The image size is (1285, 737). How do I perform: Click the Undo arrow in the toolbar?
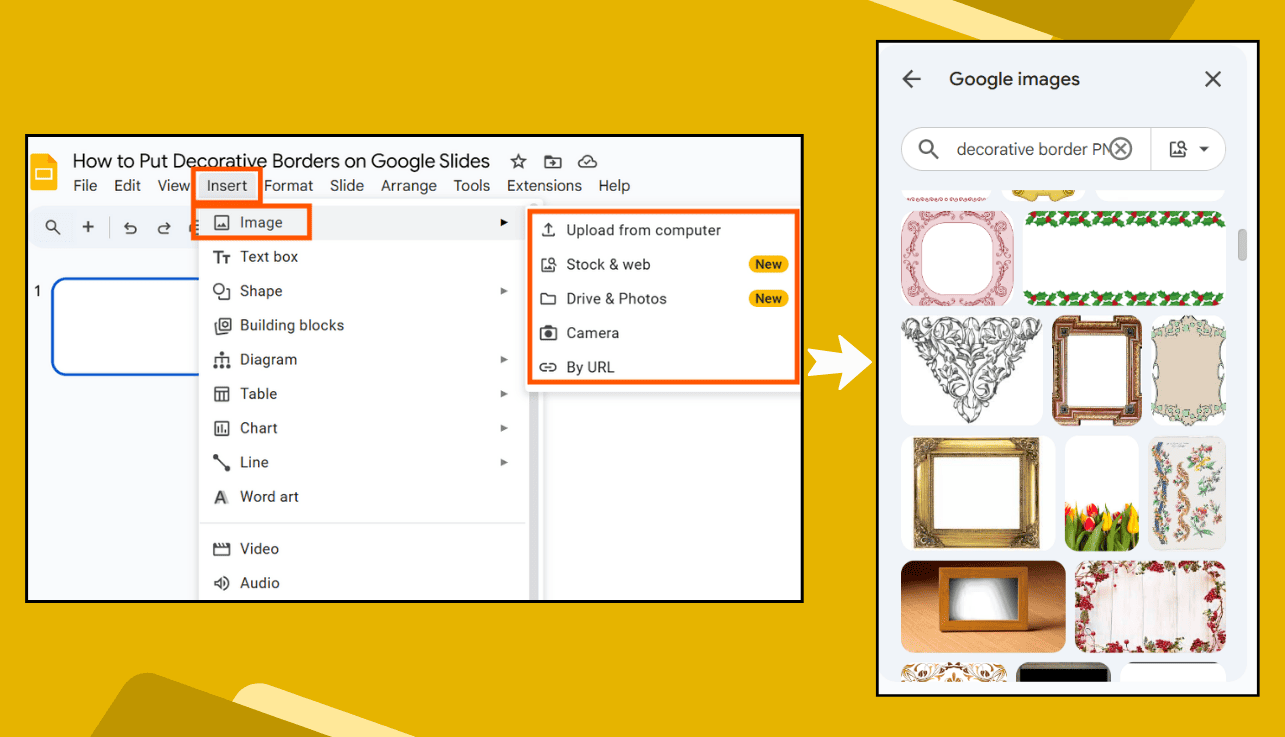(x=130, y=227)
